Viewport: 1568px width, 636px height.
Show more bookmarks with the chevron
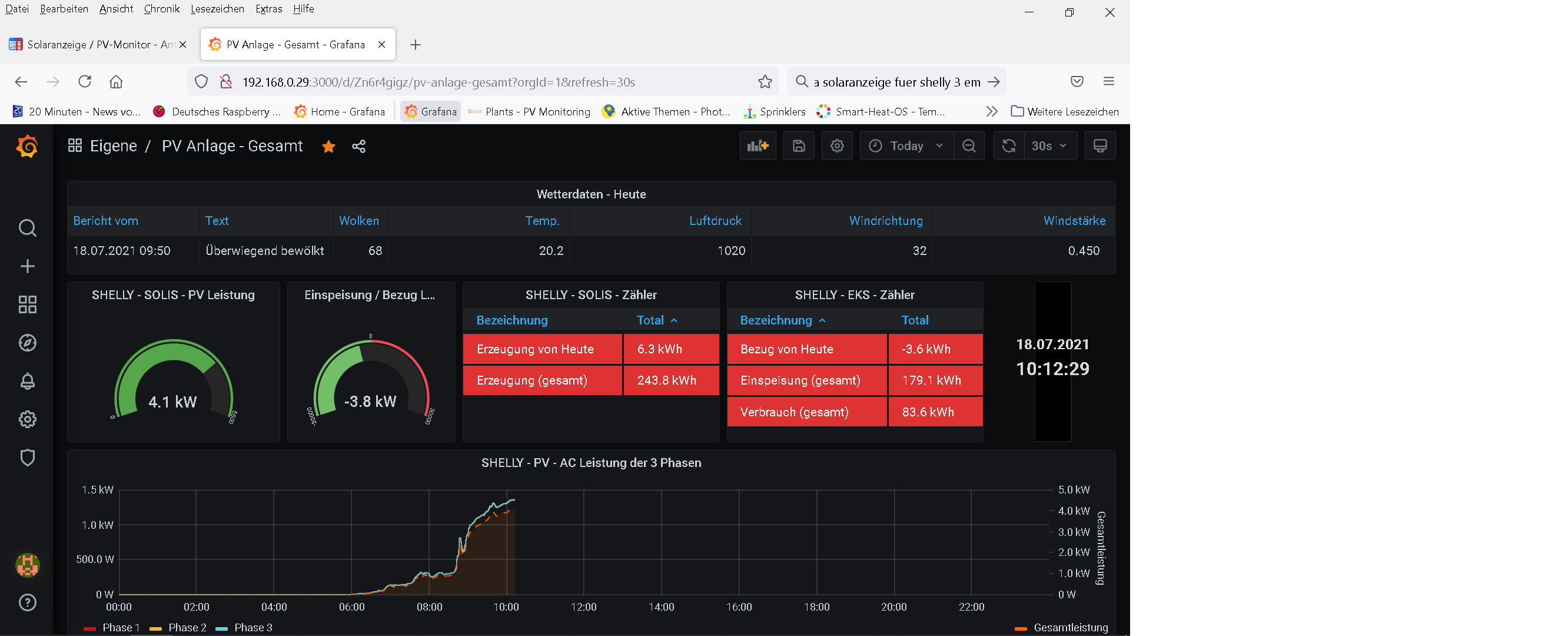click(992, 111)
